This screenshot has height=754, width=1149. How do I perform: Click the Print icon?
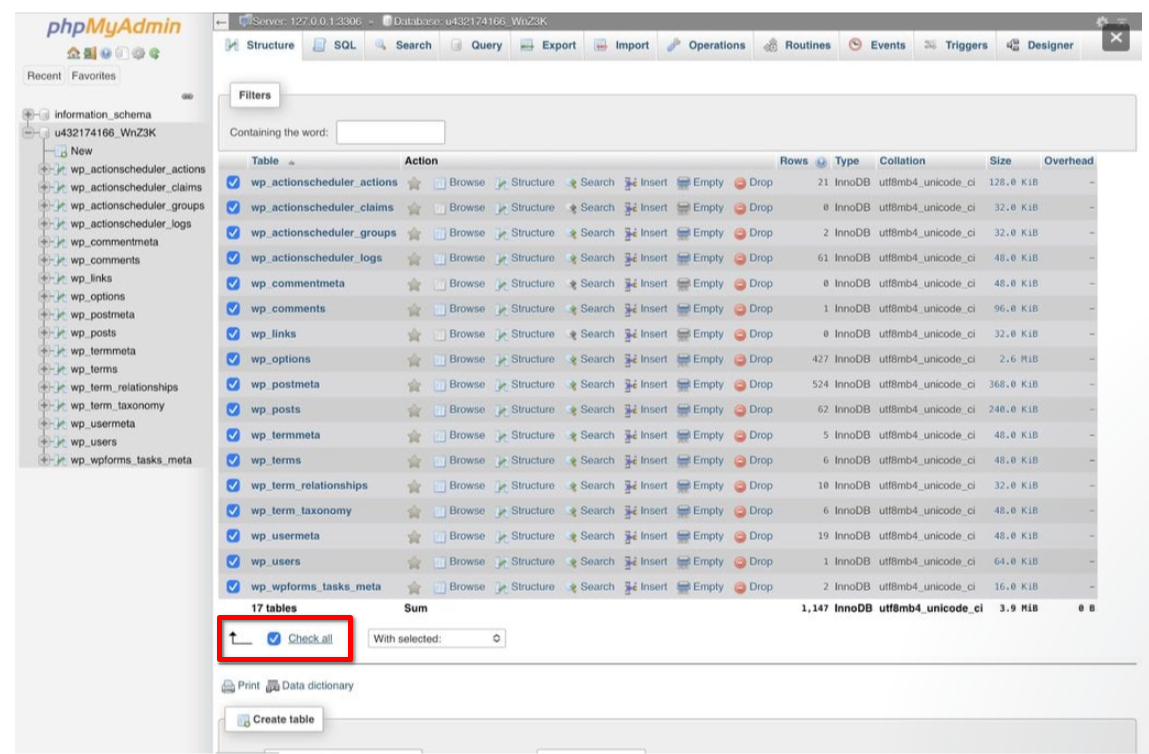pyautogui.click(x=228, y=686)
